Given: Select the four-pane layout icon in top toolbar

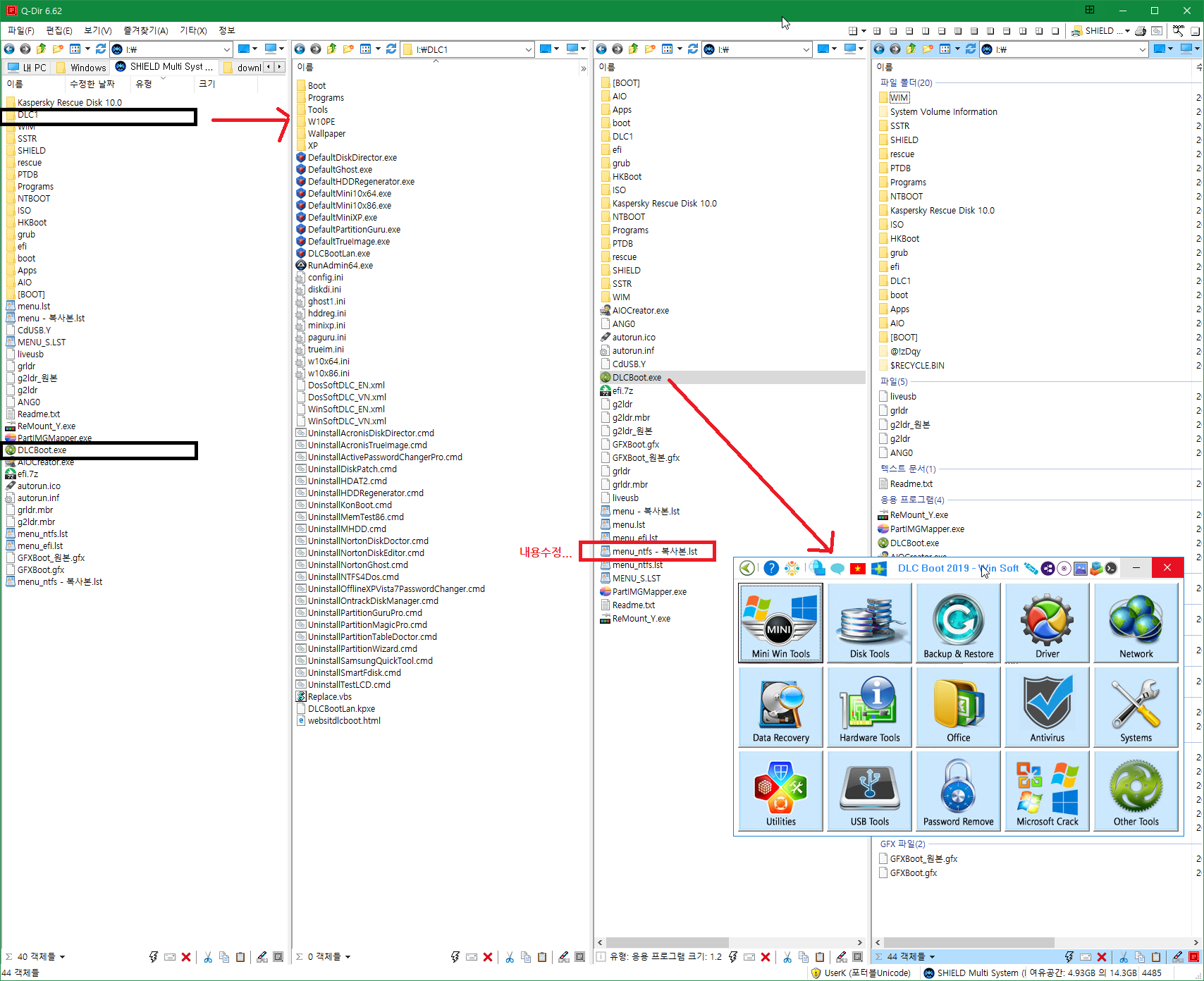Looking at the screenshot, I should [x=877, y=30].
